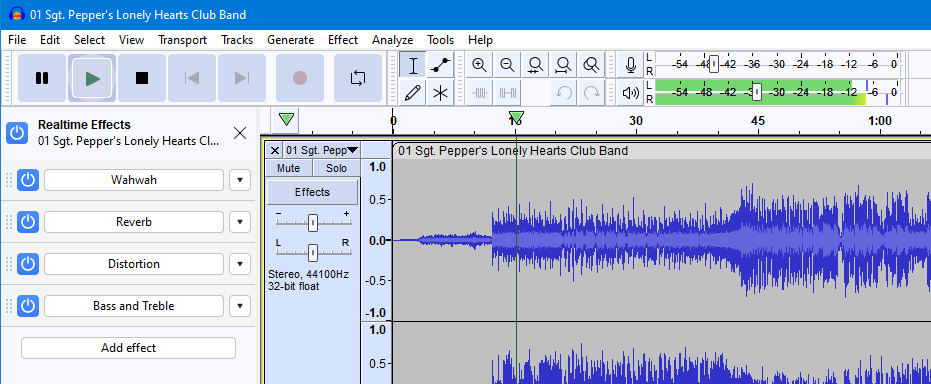Open the File menu
Image resolution: width=931 pixels, height=384 pixels.
(x=17, y=40)
